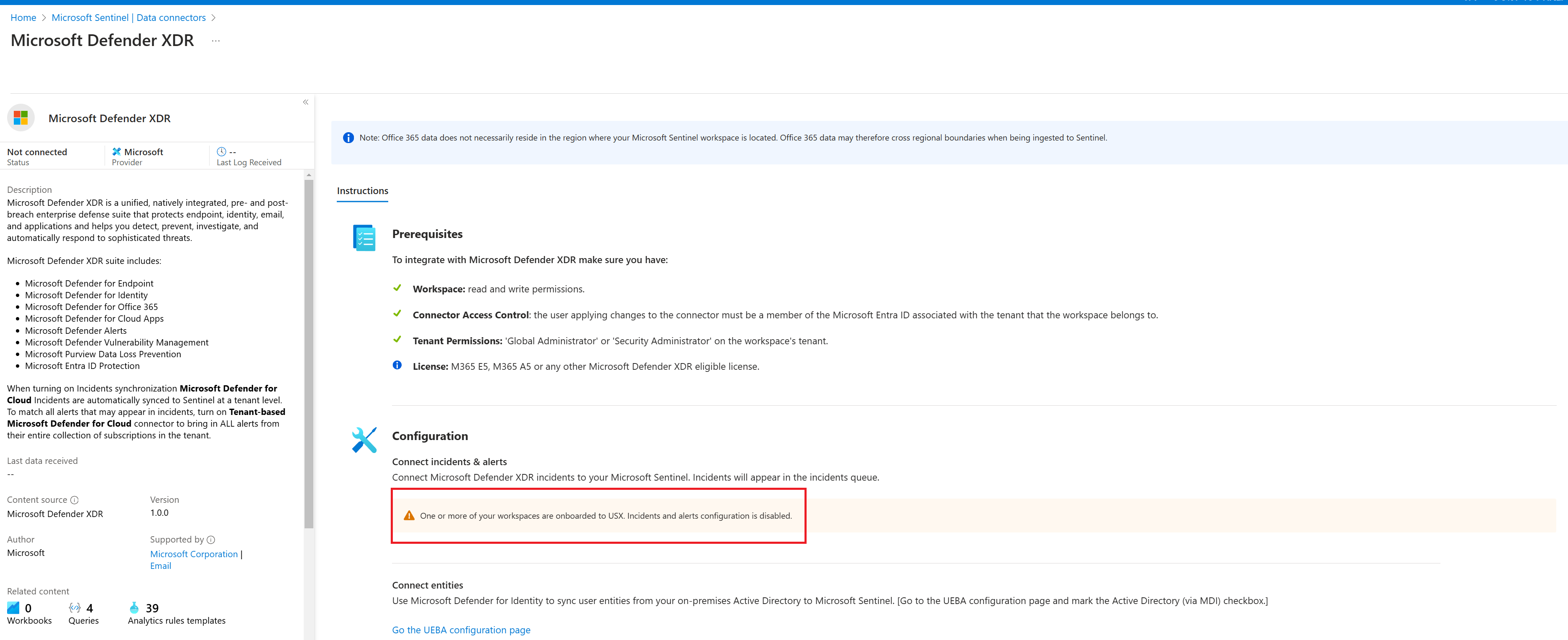Click the 'Microsoft Defender for Endpoint' list item

89,284
